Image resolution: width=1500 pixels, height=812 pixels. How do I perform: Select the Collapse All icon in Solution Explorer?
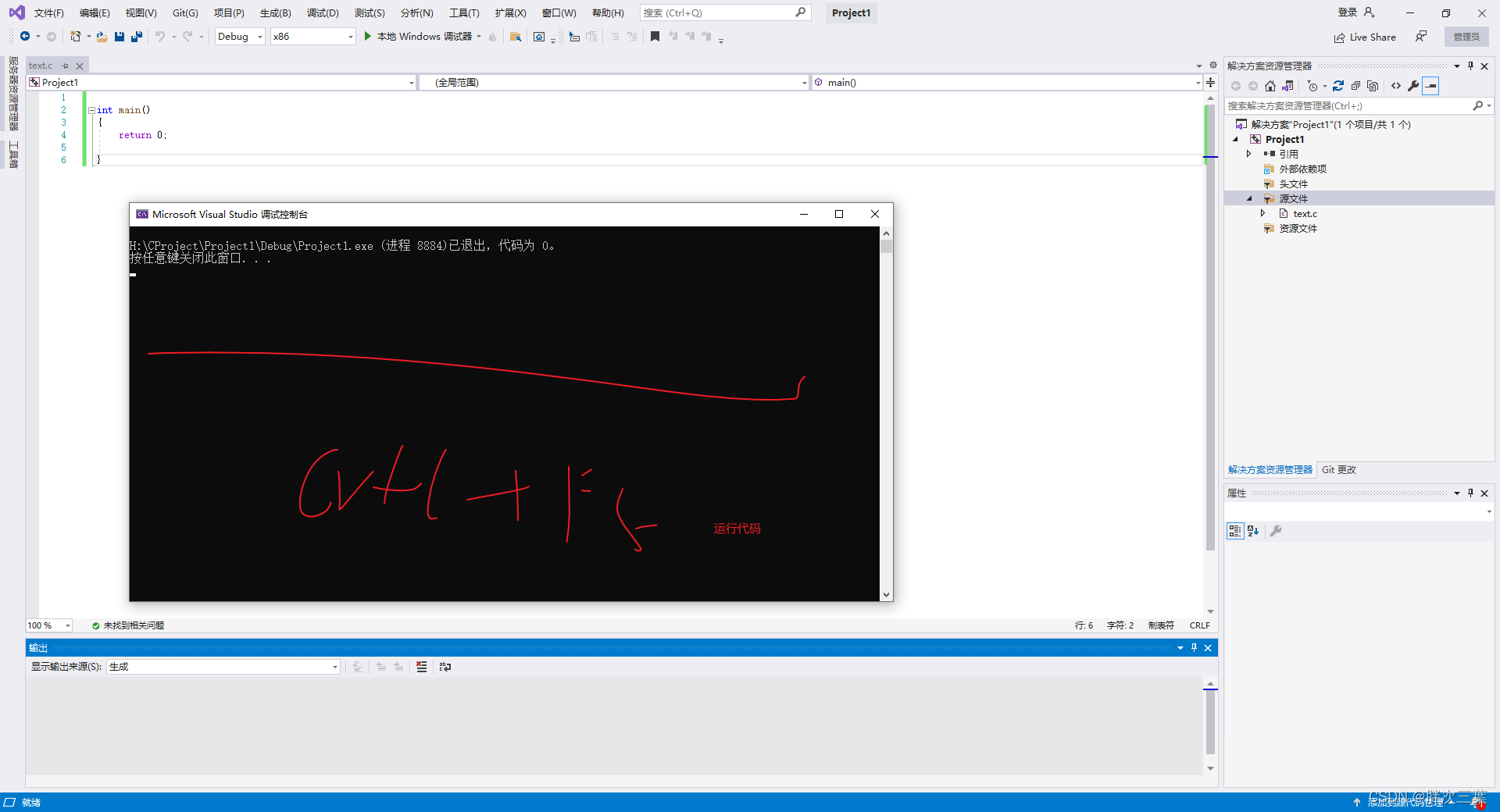point(1355,86)
